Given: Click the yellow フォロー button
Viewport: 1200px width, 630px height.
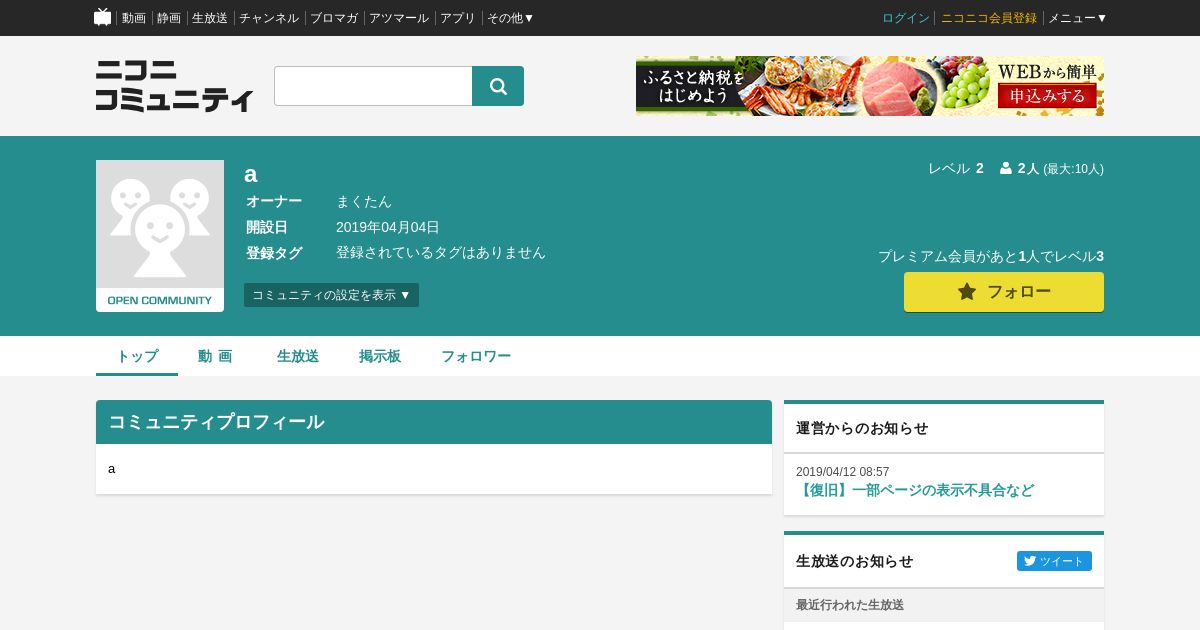Looking at the screenshot, I should coord(1004,292).
